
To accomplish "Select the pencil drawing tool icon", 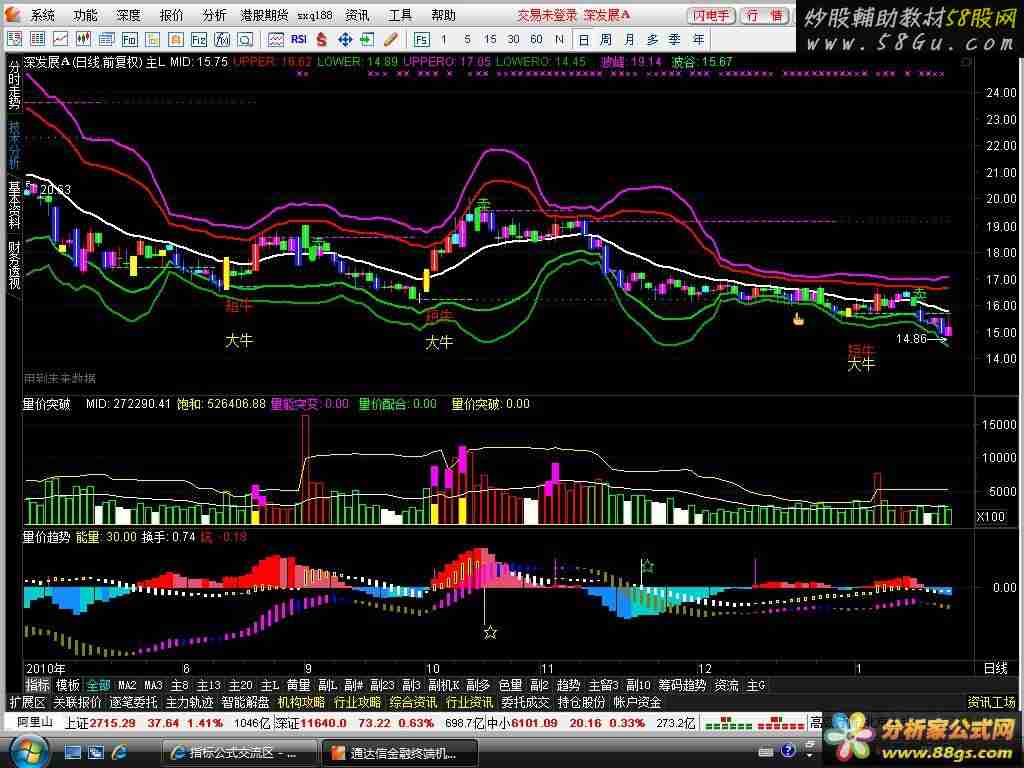I will pyautogui.click(x=391, y=40).
